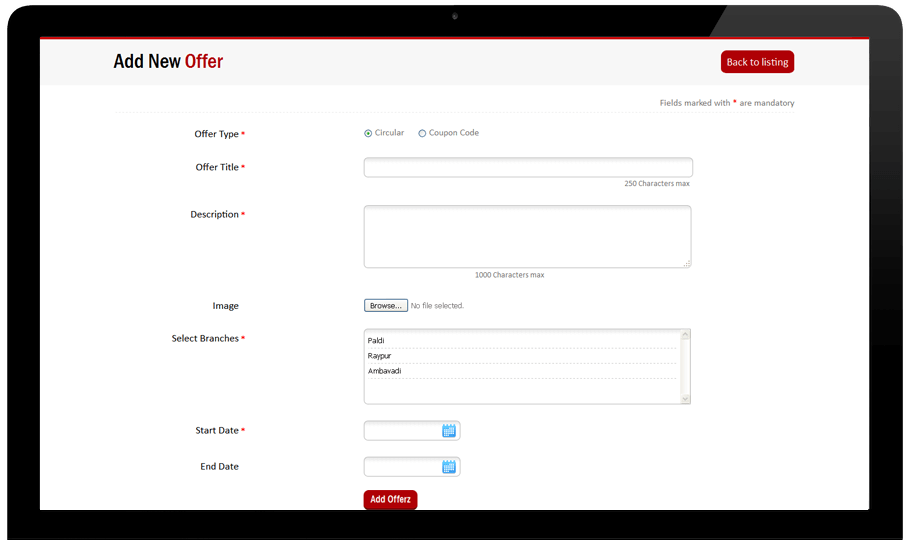Image resolution: width=910 pixels, height=540 pixels.
Task: Click inside the Description text area
Action: pyautogui.click(x=527, y=236)
